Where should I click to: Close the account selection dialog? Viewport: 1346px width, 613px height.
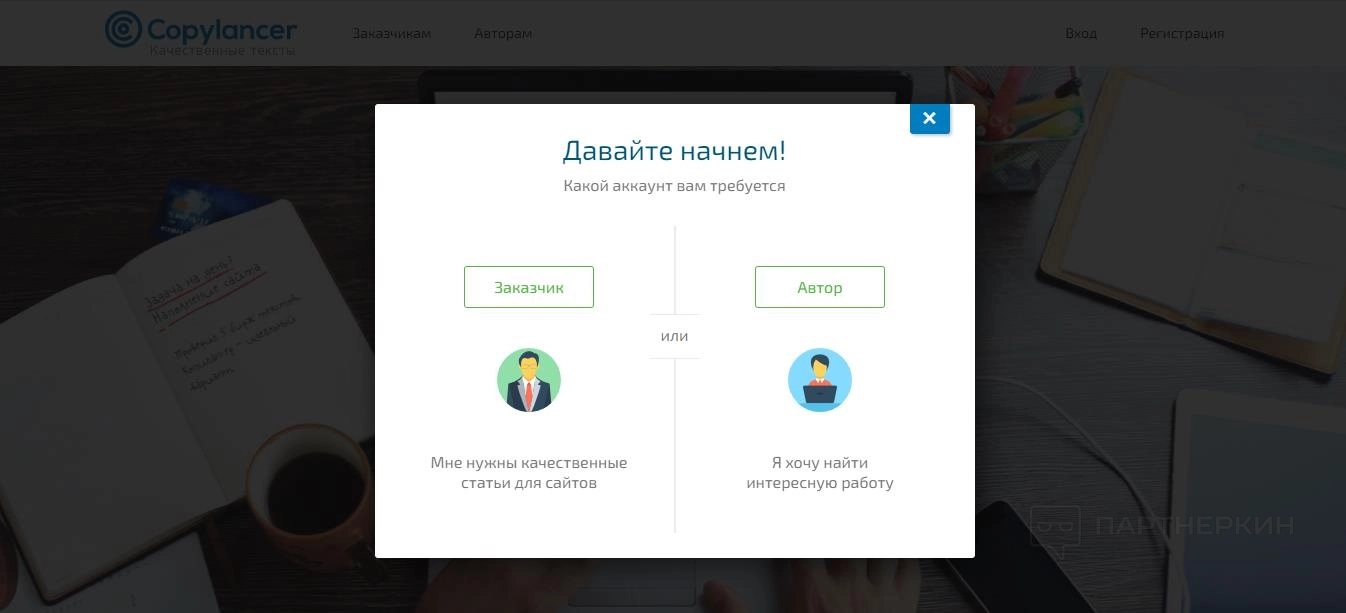(929, 118)
